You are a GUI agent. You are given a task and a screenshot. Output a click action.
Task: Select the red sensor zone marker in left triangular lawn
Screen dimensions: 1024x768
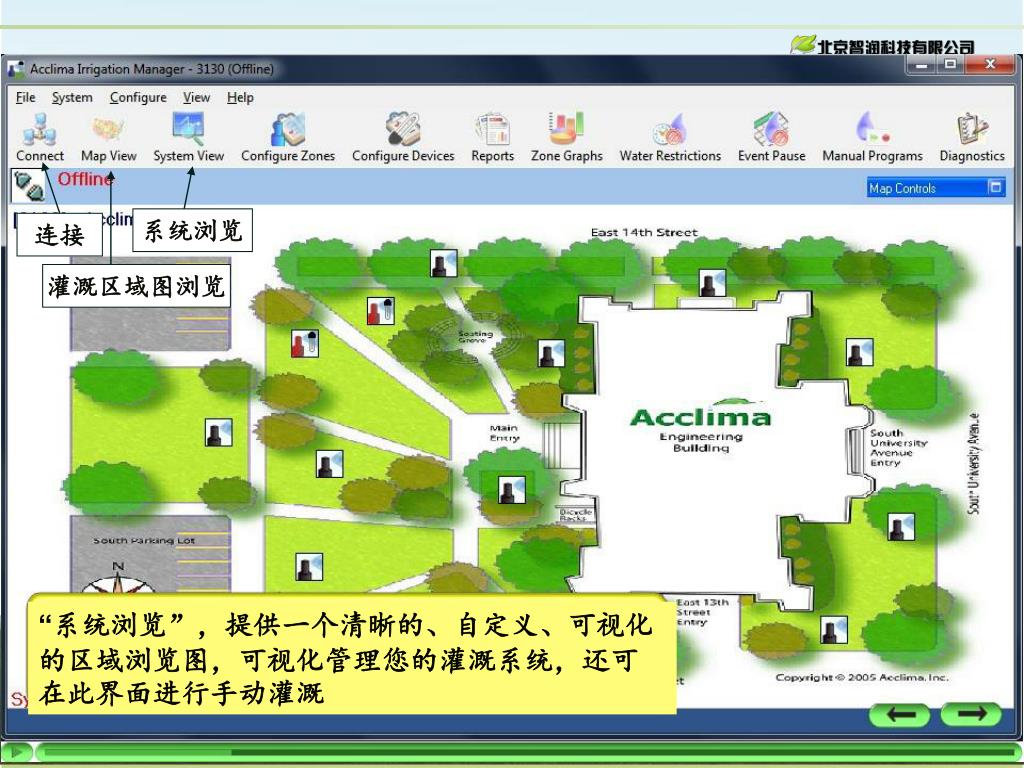(304, 344)
